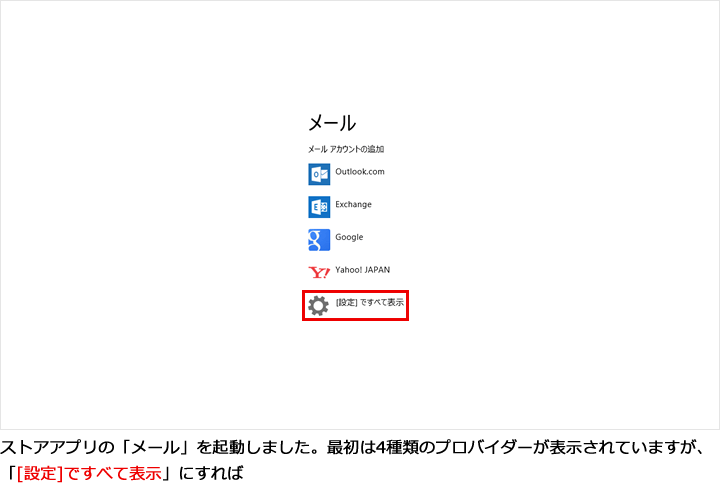This screenshot has height=483, width=720.
Task: Click the Exchange account icon
Action: point(319,207)
